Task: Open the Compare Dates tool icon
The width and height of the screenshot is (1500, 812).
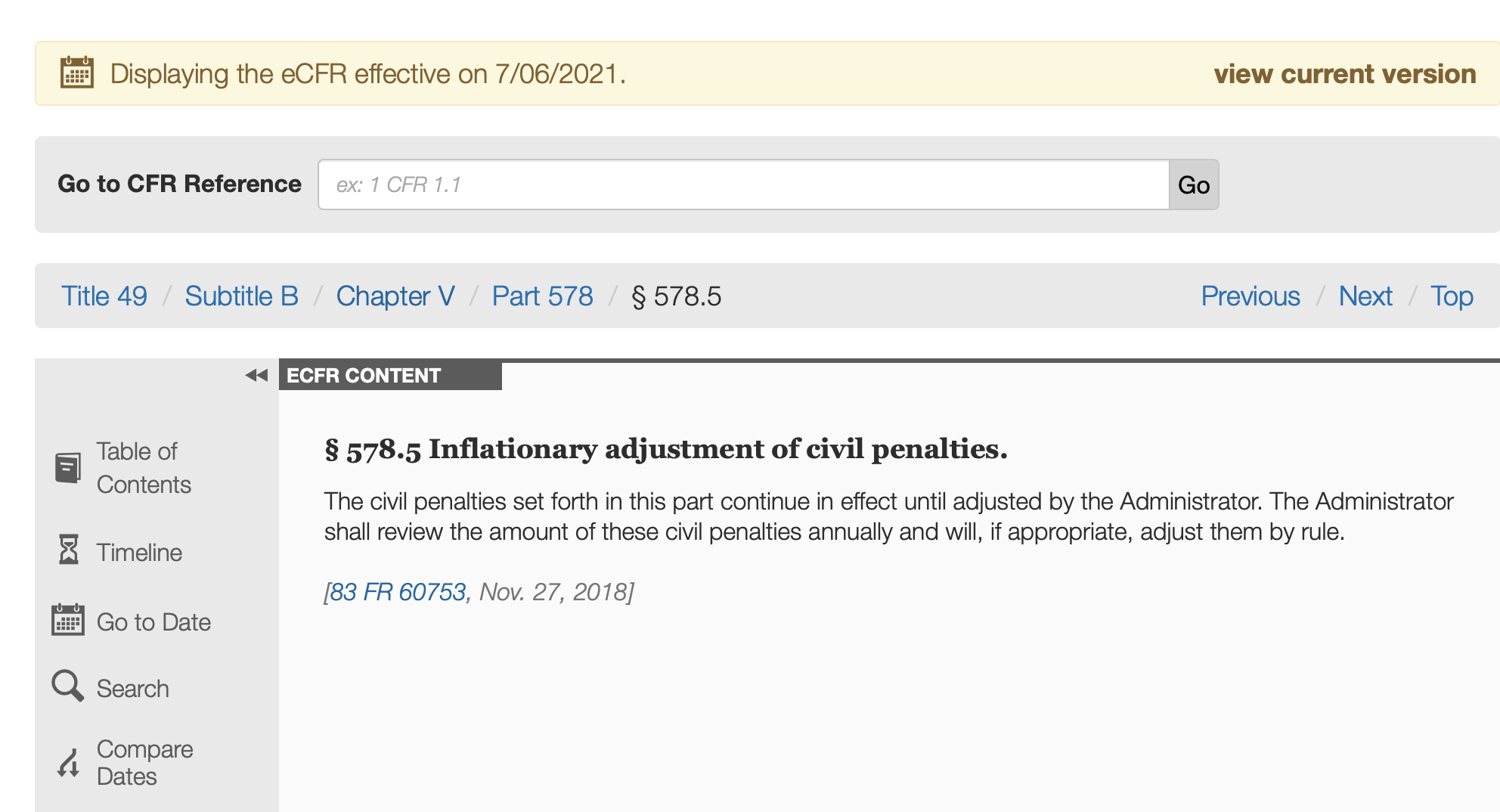Action: pyautogui.click(x=67, y=762)
